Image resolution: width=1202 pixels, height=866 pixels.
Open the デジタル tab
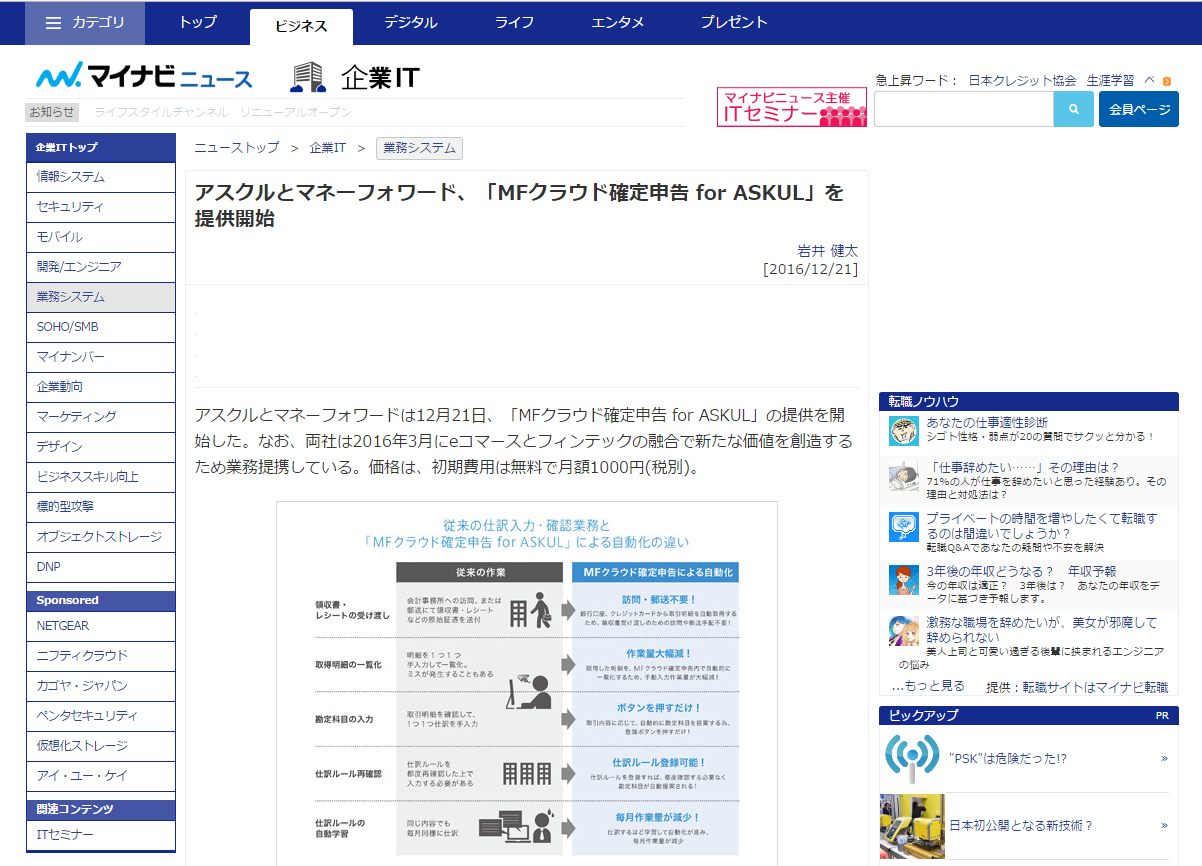(x=410, y=23)
